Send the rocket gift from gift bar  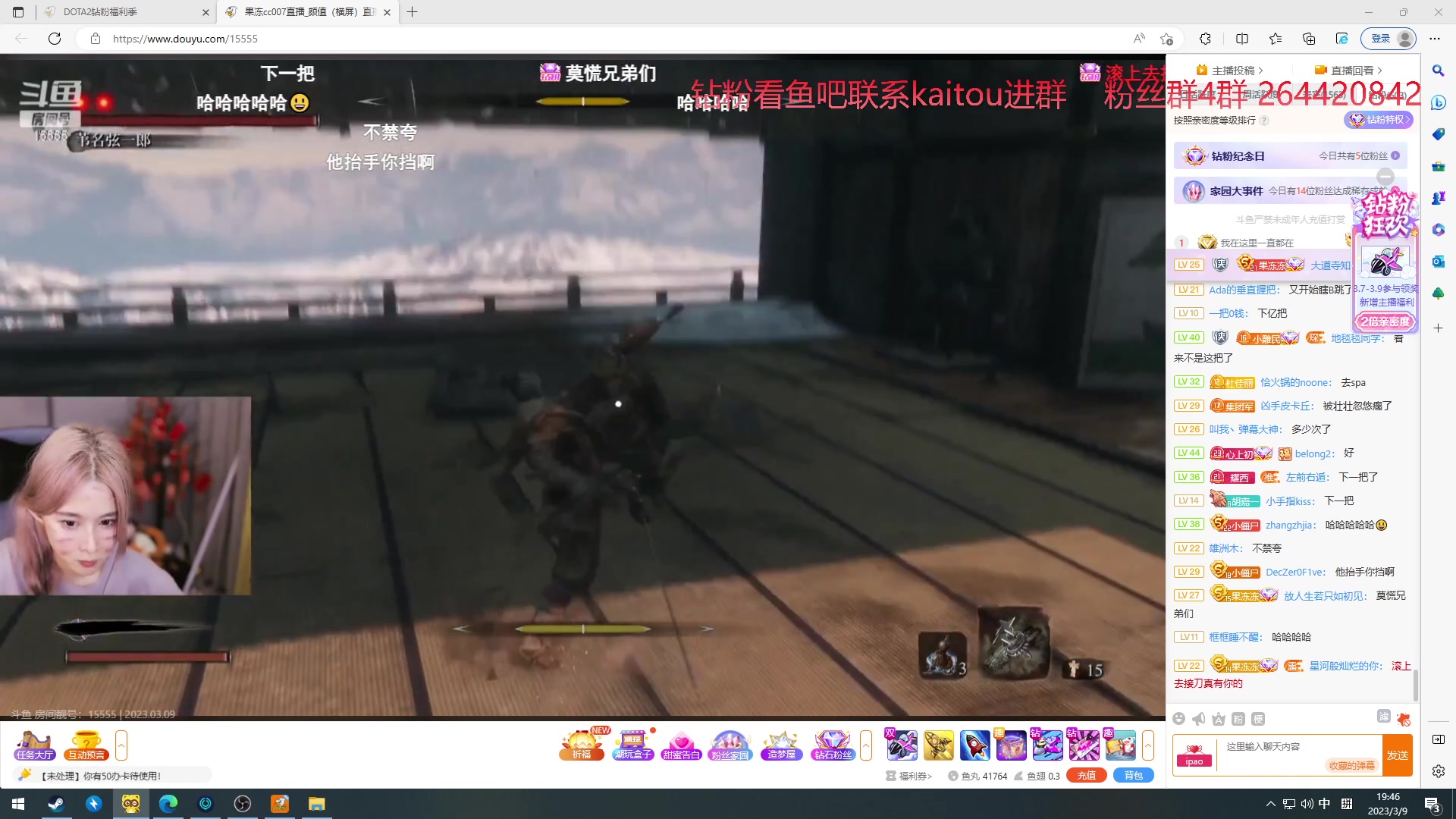(x=974, y=745)
